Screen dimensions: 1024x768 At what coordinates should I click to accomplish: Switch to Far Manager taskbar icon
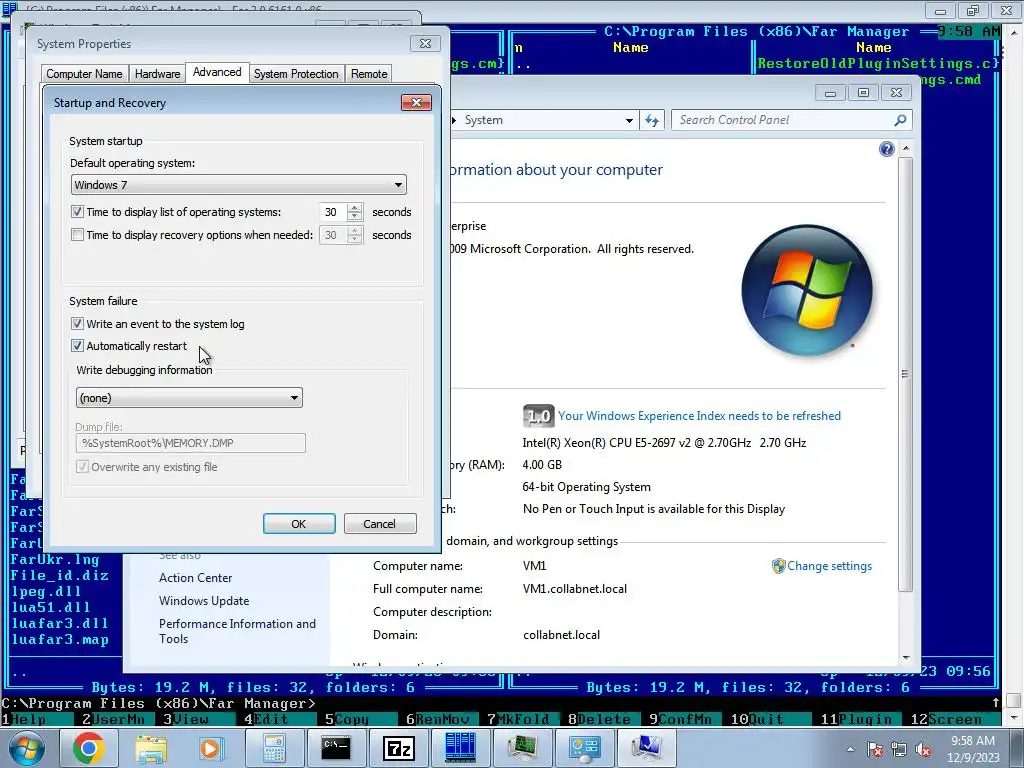click(460, 748)
